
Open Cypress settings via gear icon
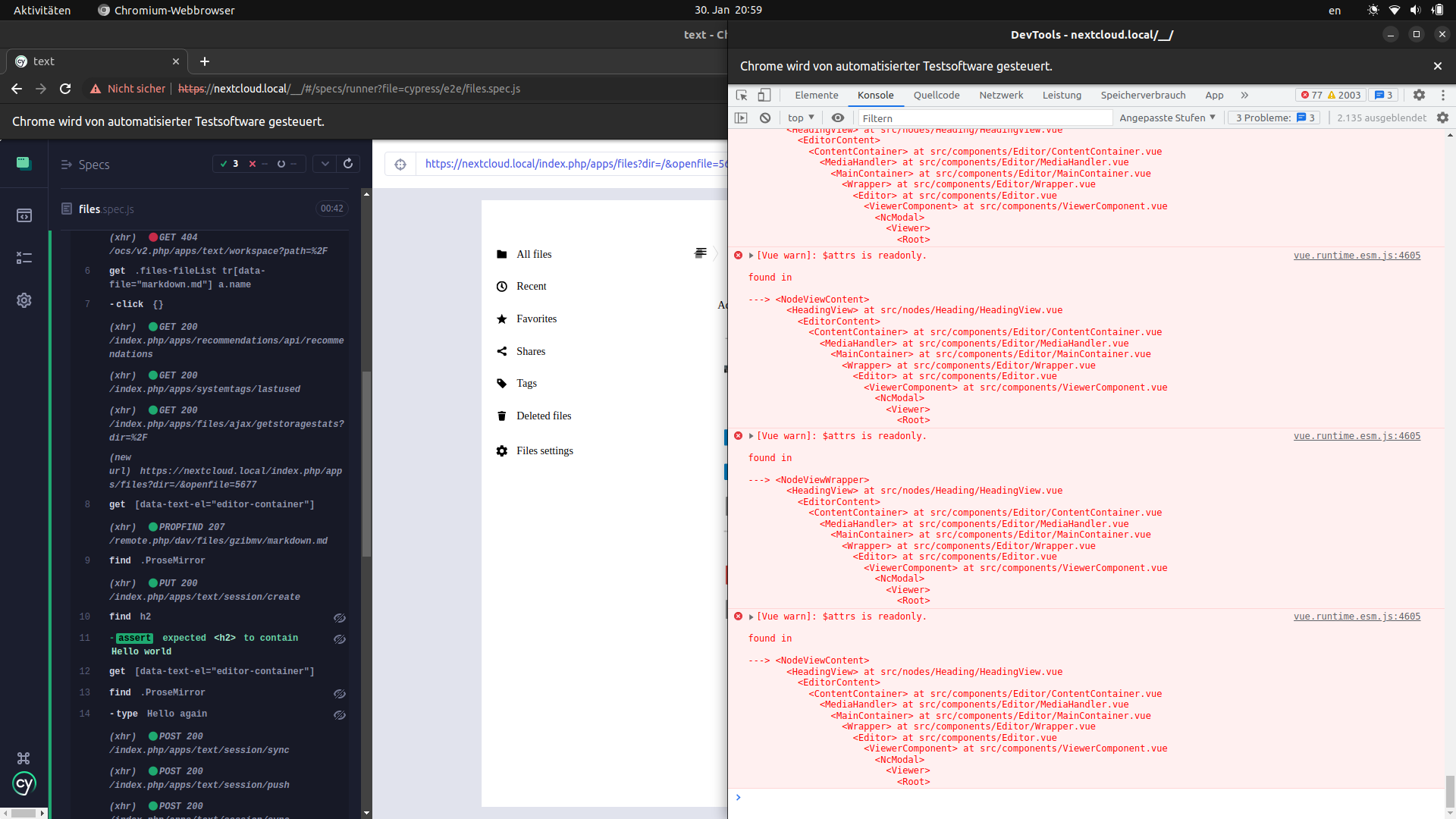(24, 300)
